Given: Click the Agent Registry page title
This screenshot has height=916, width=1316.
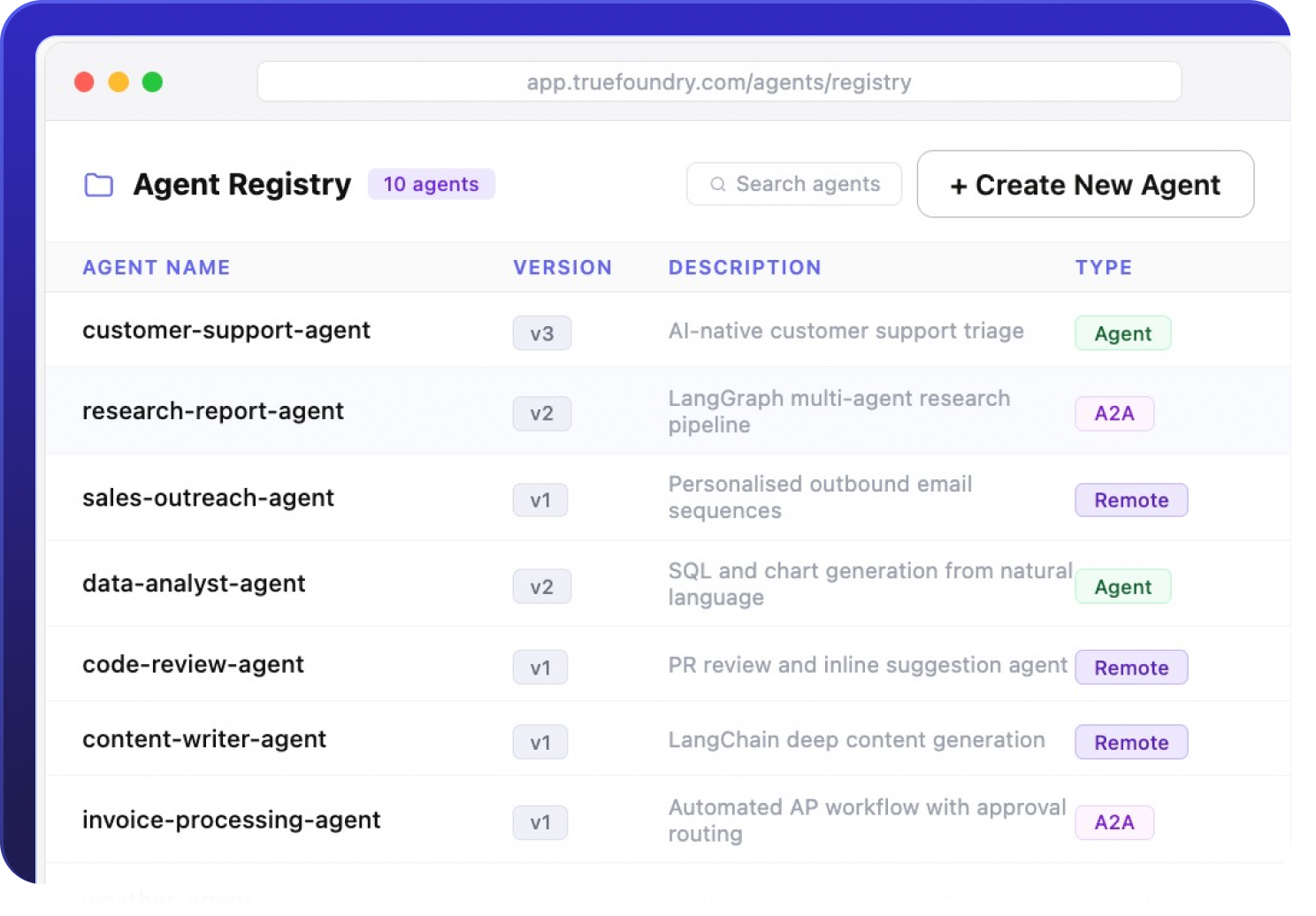Looking at the screenshot, I should (x=242, y=184).
